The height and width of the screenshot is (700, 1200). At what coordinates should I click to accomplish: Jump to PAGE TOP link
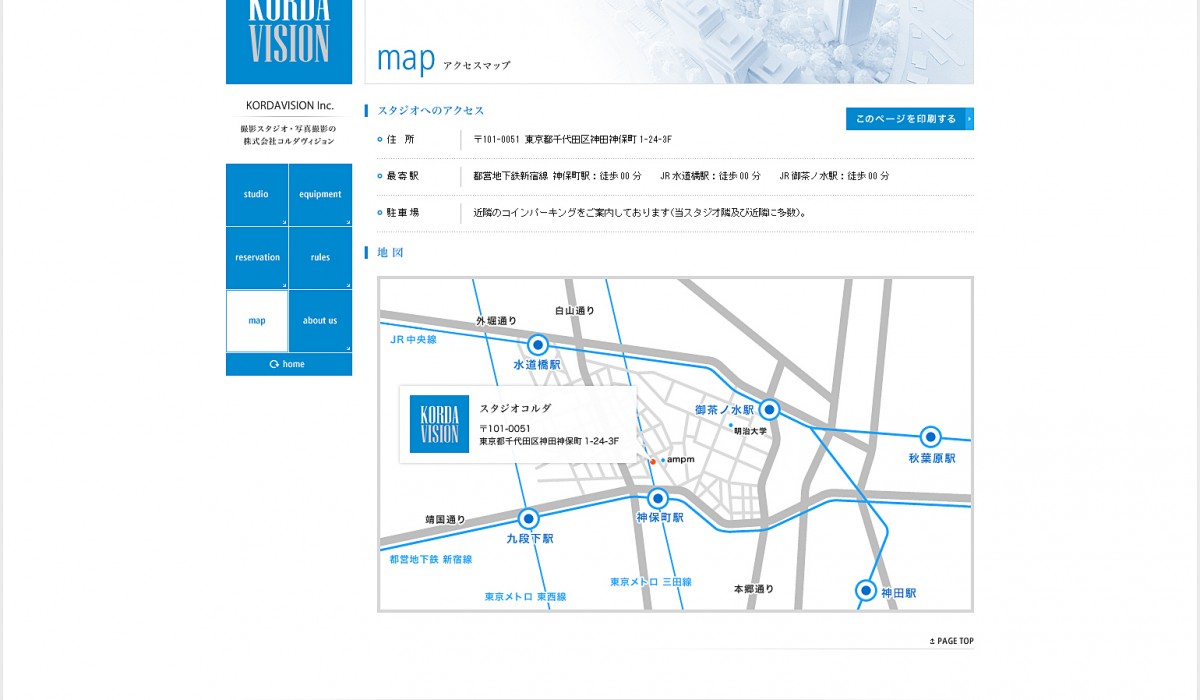951,641
